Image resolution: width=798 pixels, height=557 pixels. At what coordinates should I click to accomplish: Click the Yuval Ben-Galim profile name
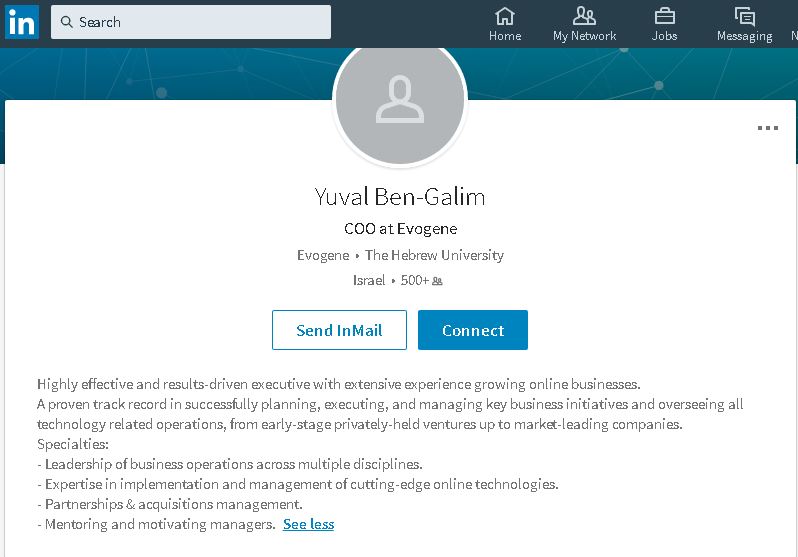click(400, 196)
